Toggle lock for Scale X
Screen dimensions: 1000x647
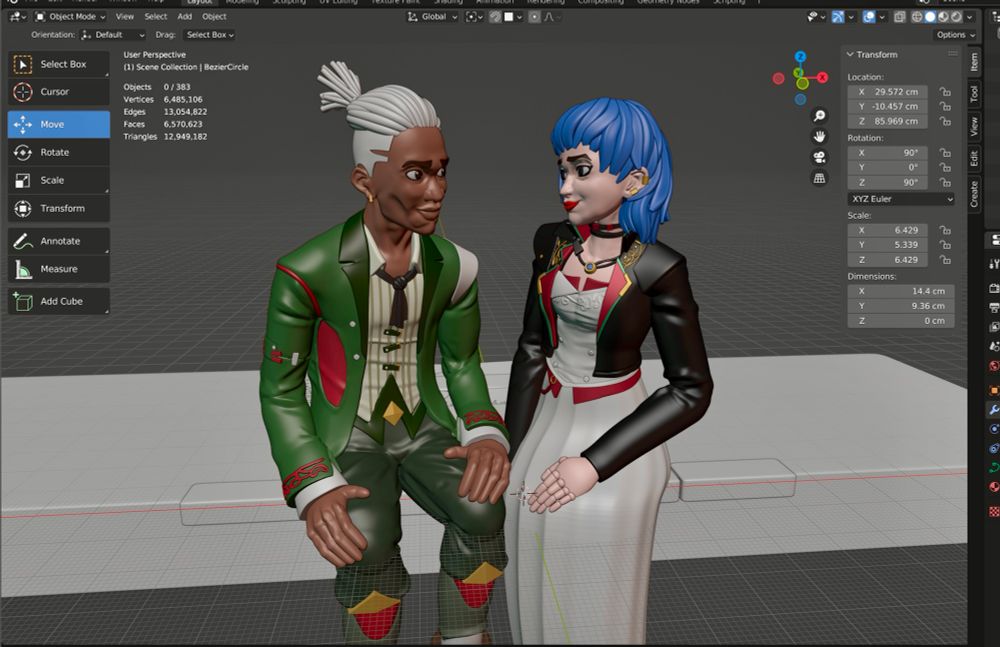[x=945, y=230]
